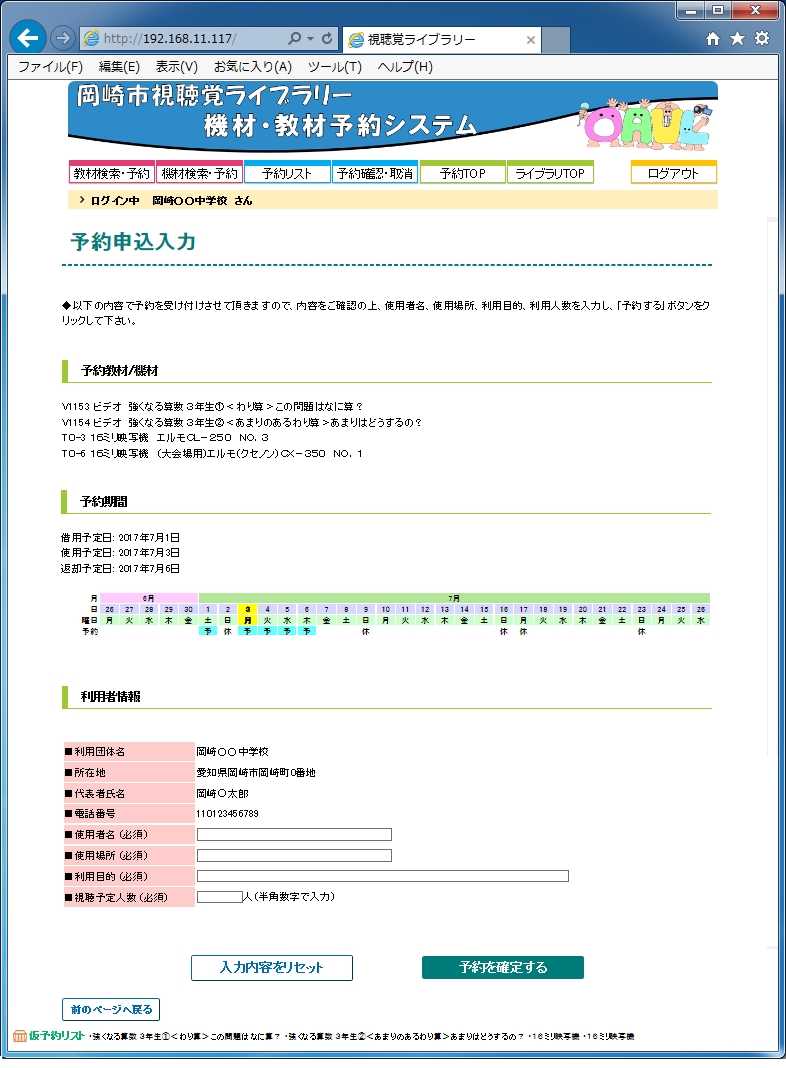This screenshot has width=786, height=1068.
Task: Open the browser home page icon
Action: click(713, 39)
